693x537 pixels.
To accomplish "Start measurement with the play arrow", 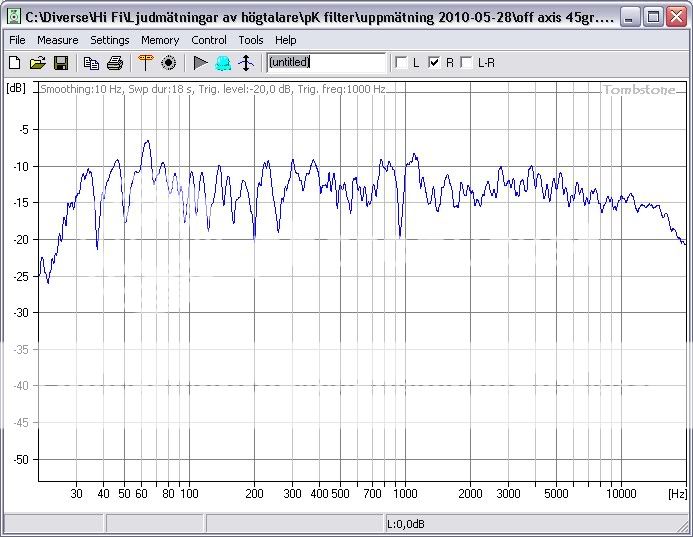I will click(x=200, y=63).
